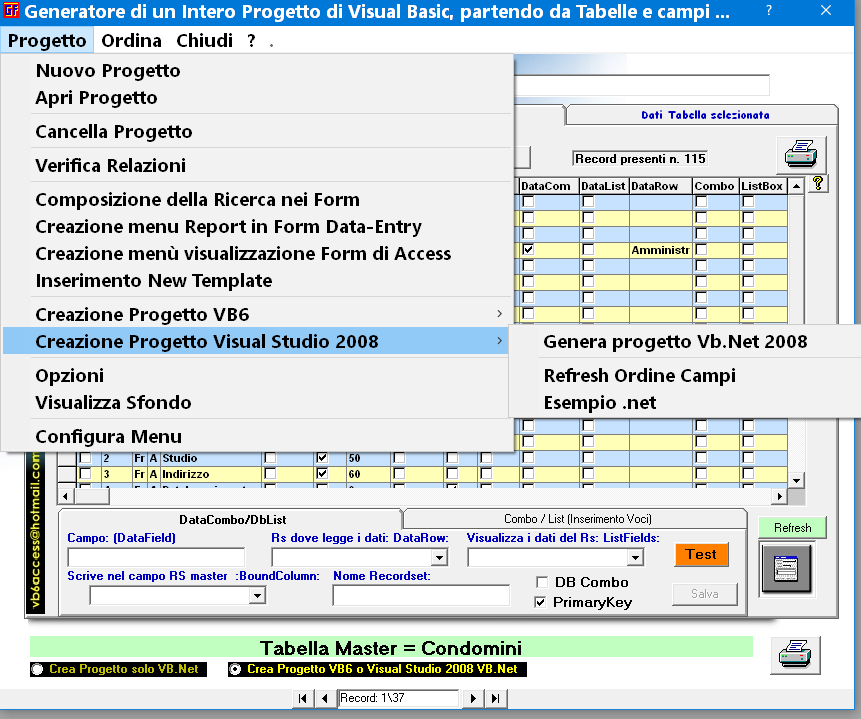Select Apri Progetto
Image resolution: width=861 pixels, height=719 pixels.
click(x=97, y=98)
